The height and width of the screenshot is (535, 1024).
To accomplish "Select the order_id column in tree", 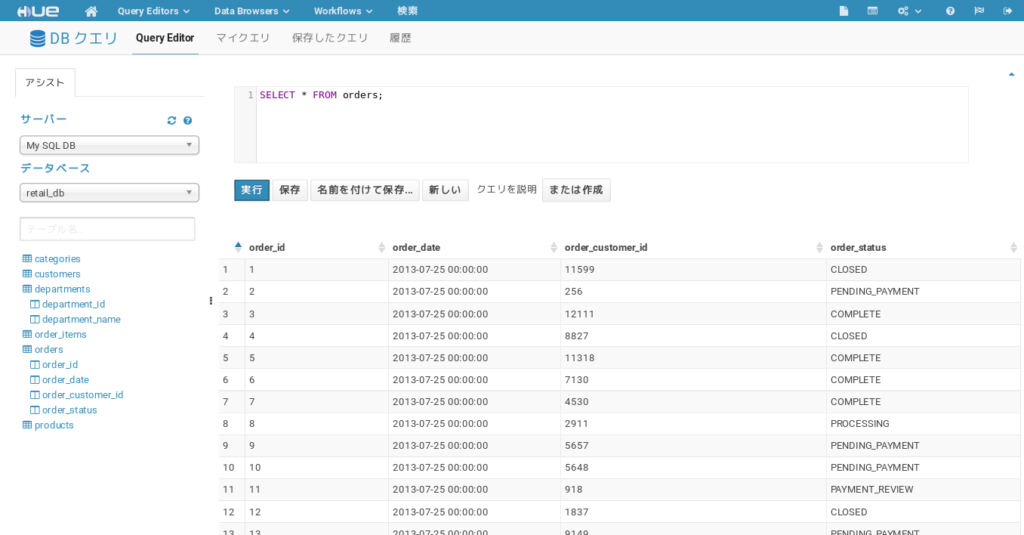I will point(59,365).
